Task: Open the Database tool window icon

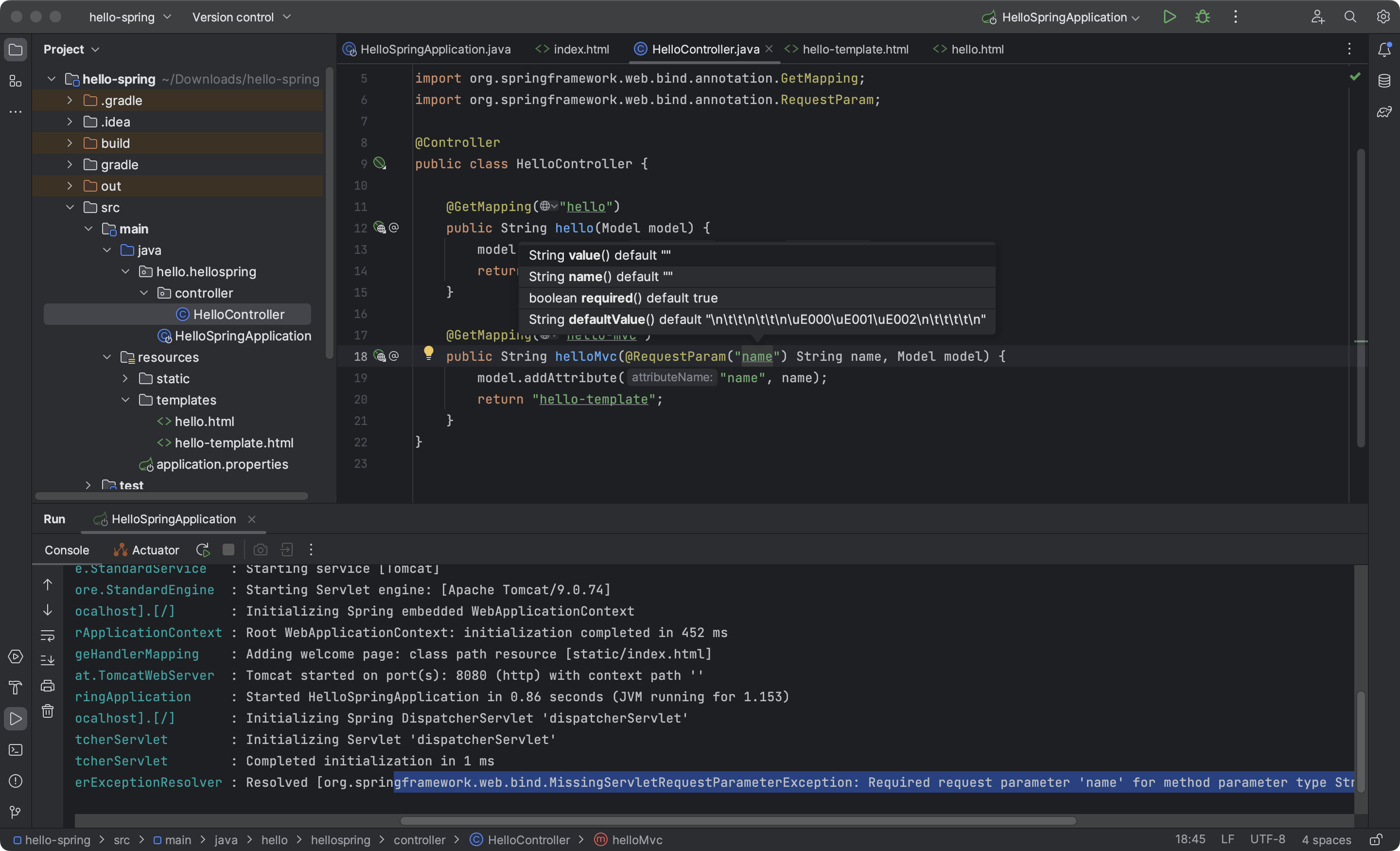Action: coord(1384,81)
